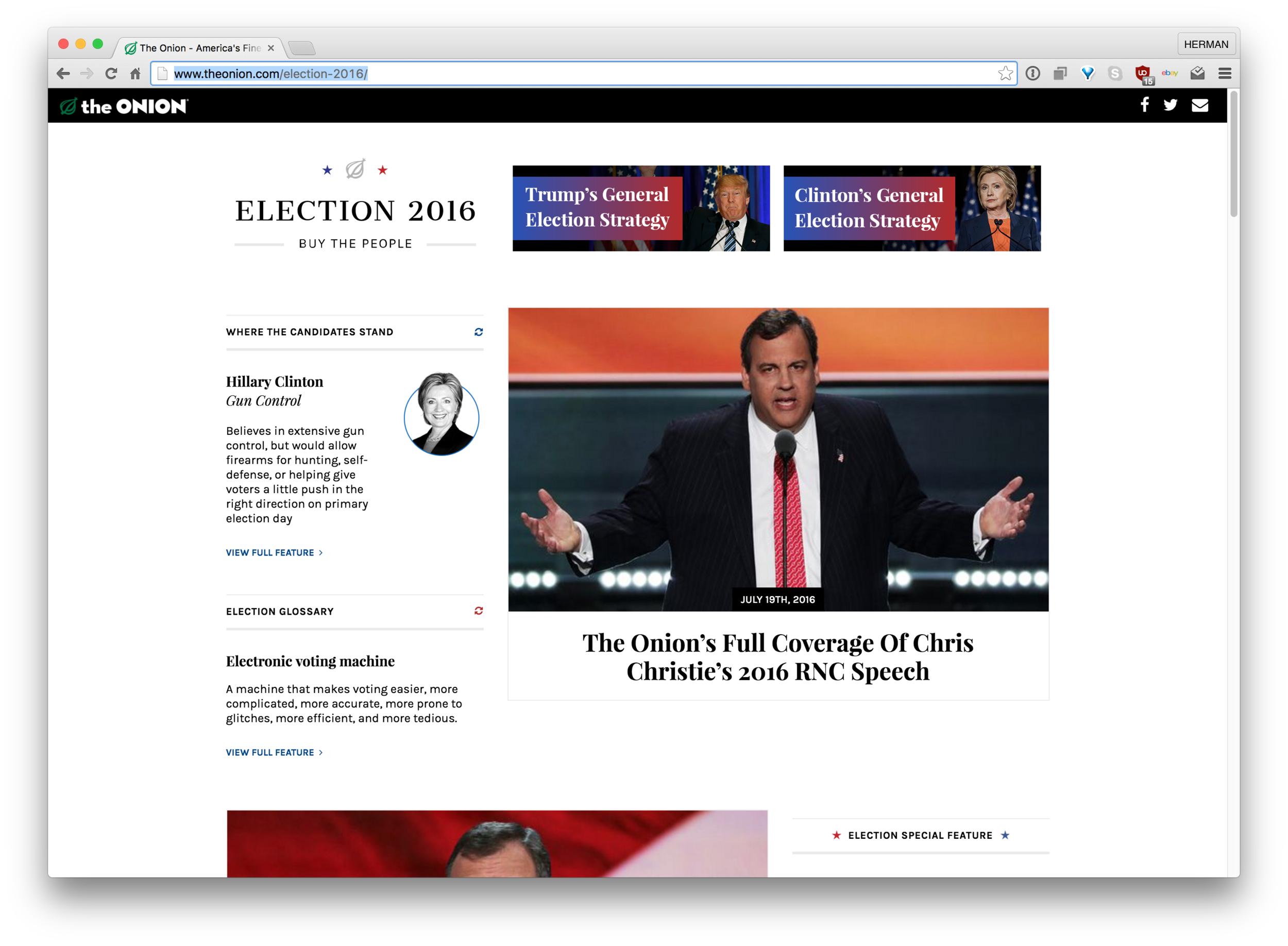Go back with the browser back arrow

[x=63, y=73]
